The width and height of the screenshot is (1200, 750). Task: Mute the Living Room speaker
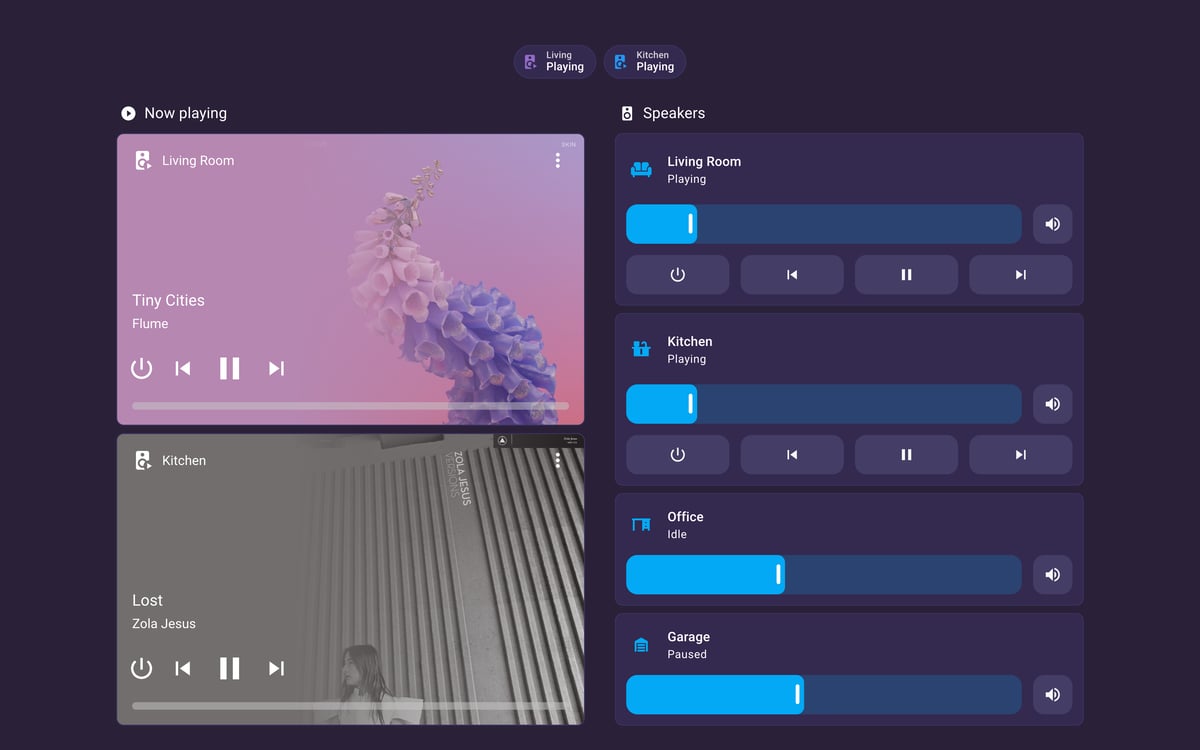pyautogui.click(x=1052, y=224)
